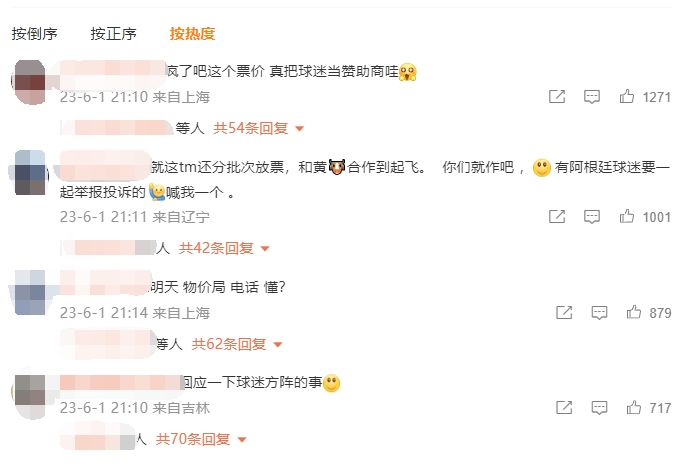Sort comments by 按正序
This screenshot has height=464, width=689.
(113, 34)
